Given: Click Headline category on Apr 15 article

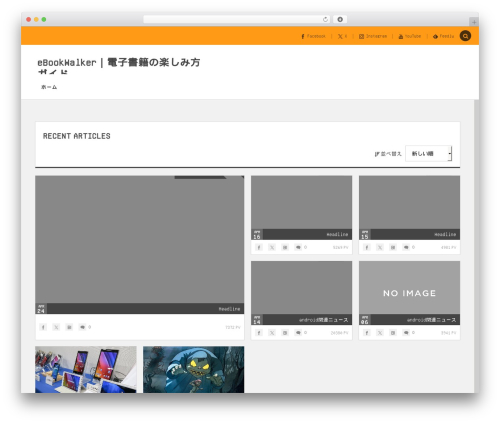Looking at the screenshot, I should [x=445, y=234].
